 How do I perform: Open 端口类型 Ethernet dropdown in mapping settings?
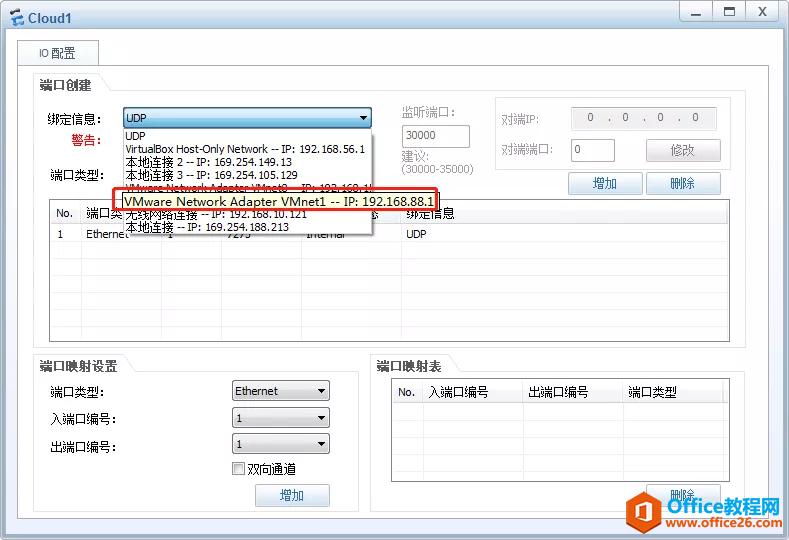point(281,391)
